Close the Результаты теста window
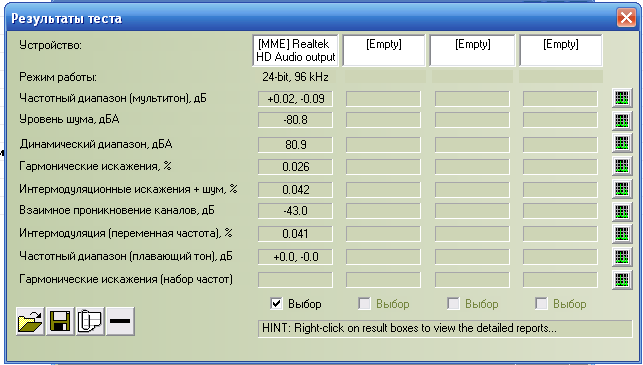This screenshot has width=643, height=365. 626,18
